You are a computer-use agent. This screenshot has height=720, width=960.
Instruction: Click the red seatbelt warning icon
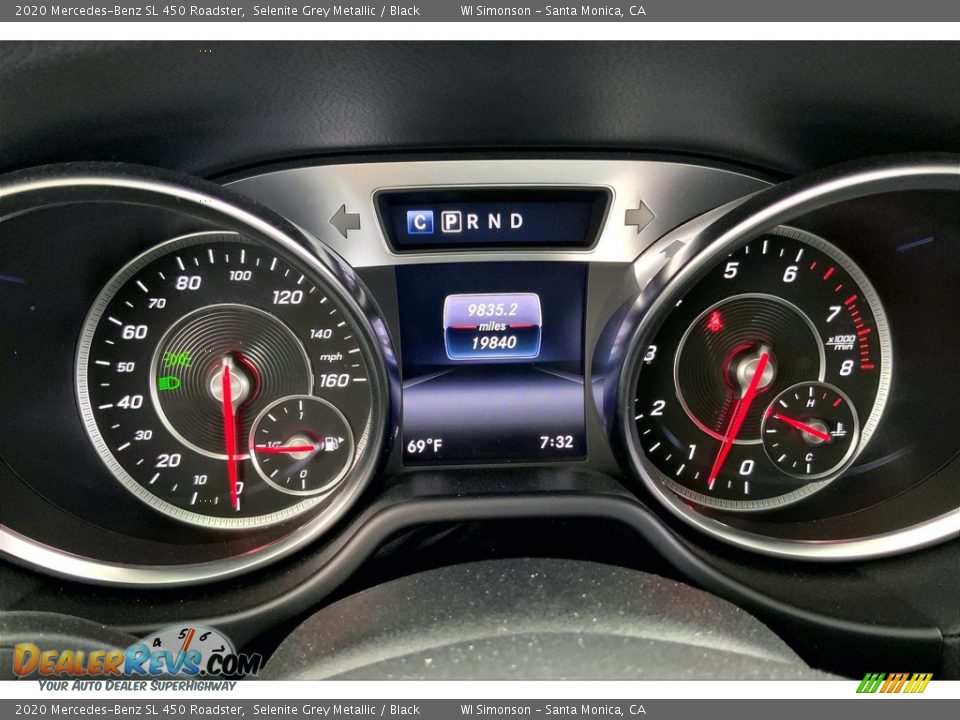[714, 321]
